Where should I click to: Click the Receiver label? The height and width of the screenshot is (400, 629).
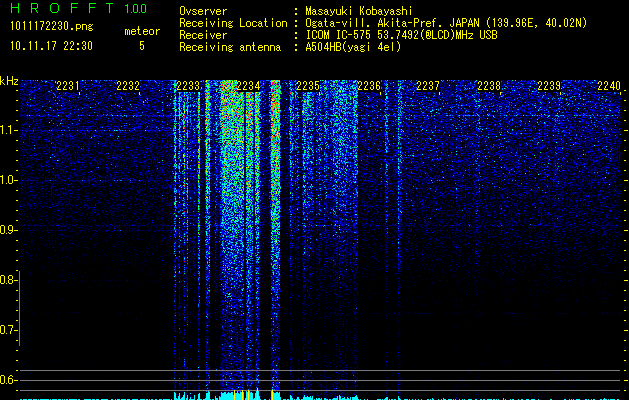[x=203, y=35]
